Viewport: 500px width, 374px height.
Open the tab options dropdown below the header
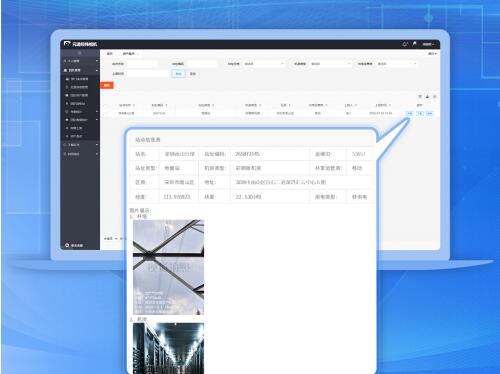[x=432, y=53]
